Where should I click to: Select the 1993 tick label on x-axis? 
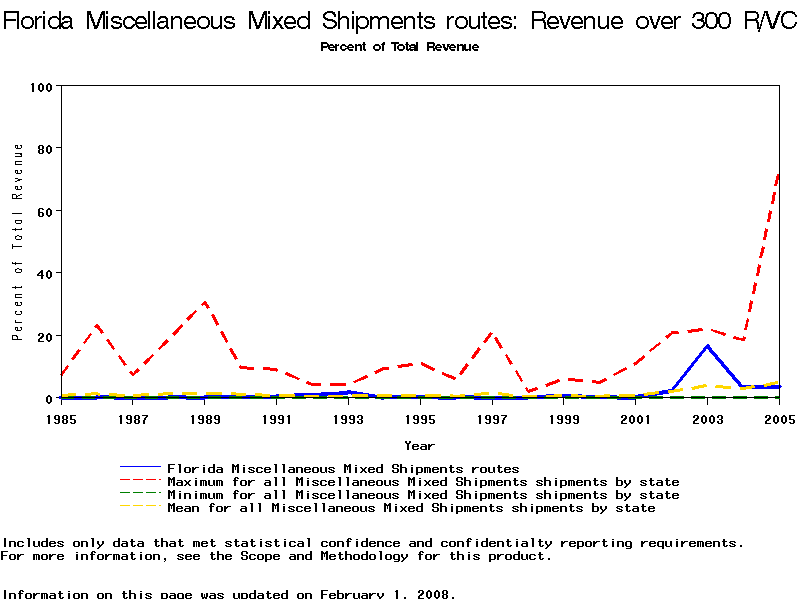348,420
